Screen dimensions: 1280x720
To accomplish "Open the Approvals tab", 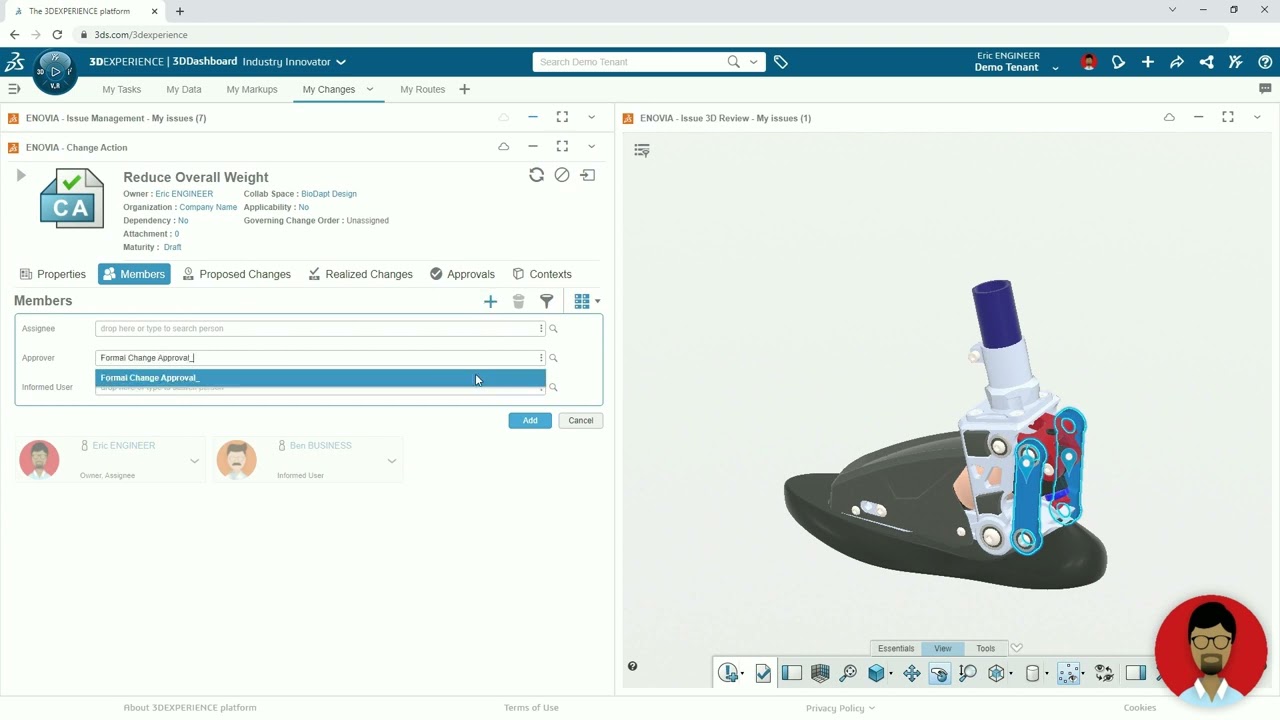I will point(462,274).
